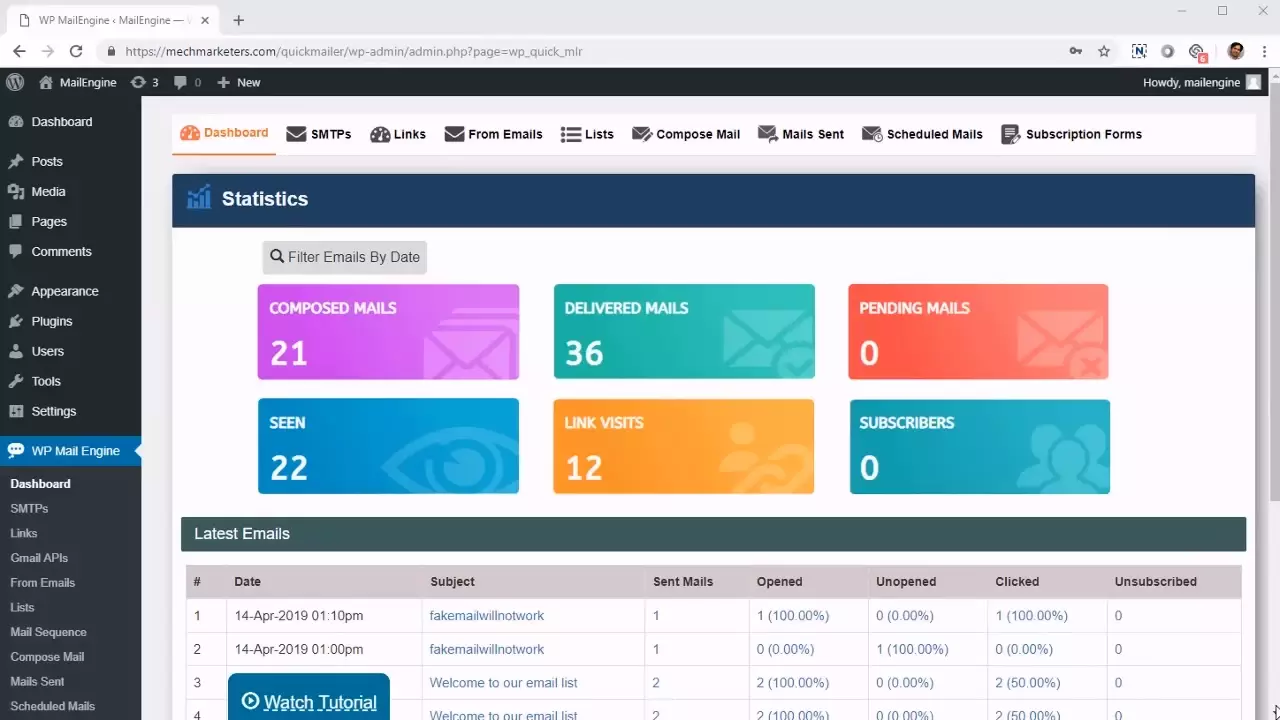Open From Emails sidebar submenu item
The height and width of the screenshot is (720, 1280).
42,582
